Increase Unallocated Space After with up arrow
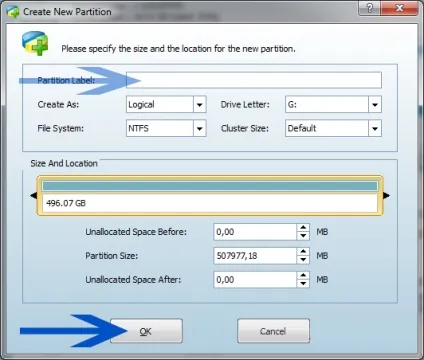The height and width of the screenshot is (360, 424). [x=303, y=276]
